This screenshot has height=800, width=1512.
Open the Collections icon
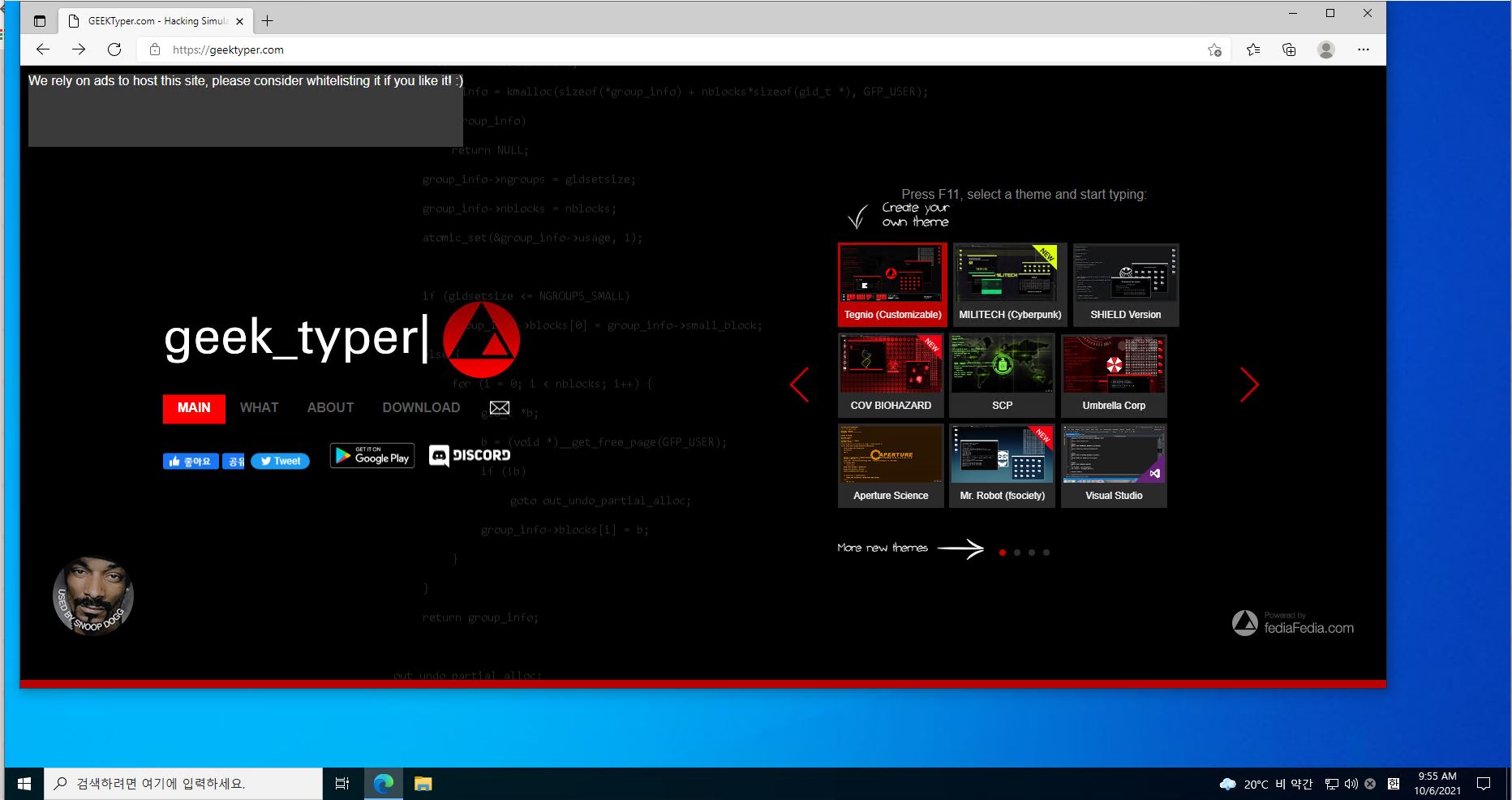1289,49
